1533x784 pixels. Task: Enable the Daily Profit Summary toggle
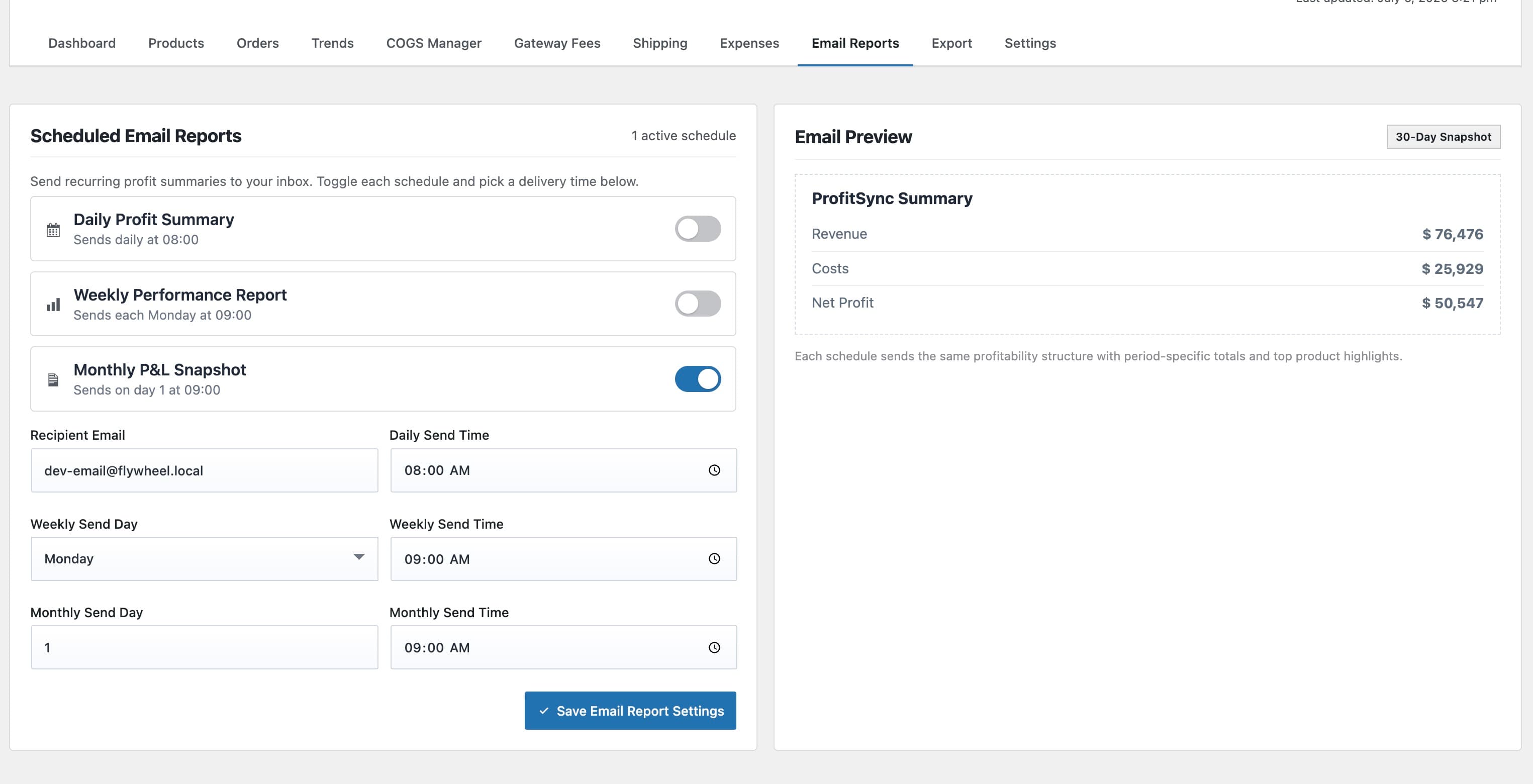(698, 229)
